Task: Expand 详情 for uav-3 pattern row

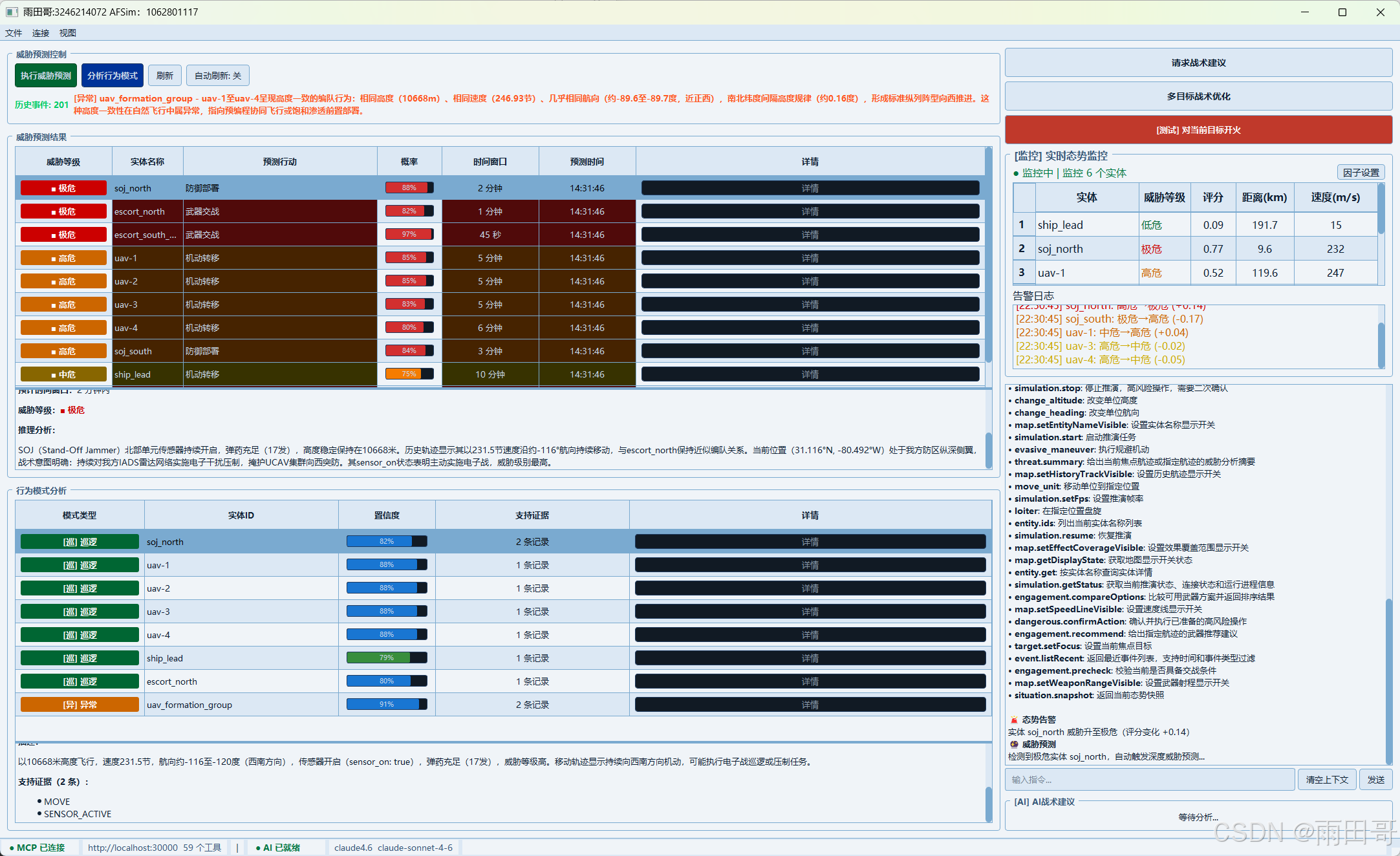Action: [810, 612]
